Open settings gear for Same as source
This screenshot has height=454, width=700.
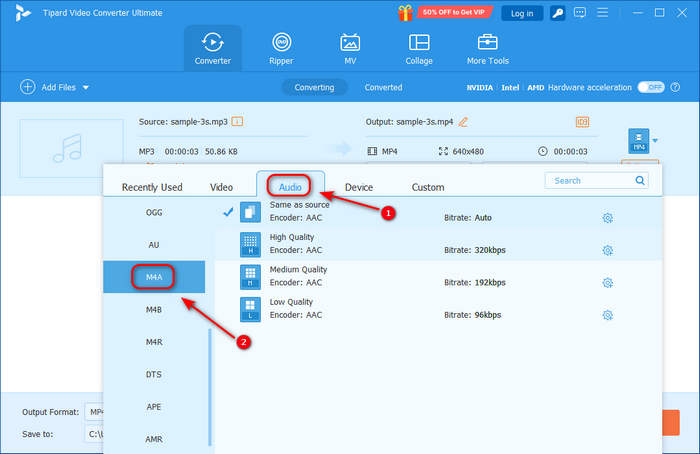tap(607, 218)
